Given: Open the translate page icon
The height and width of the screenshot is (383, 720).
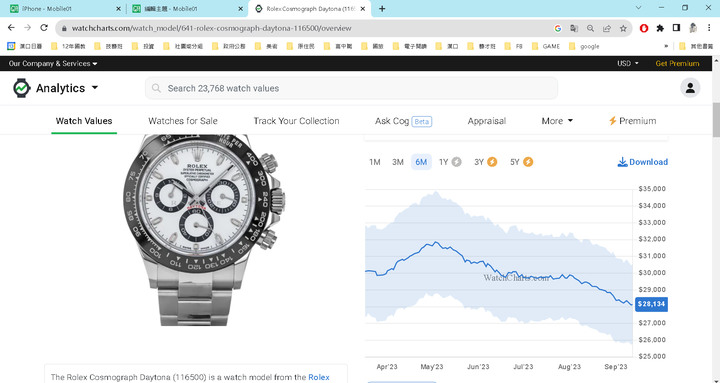Looking at the screenshot, I should pos(574,28).
